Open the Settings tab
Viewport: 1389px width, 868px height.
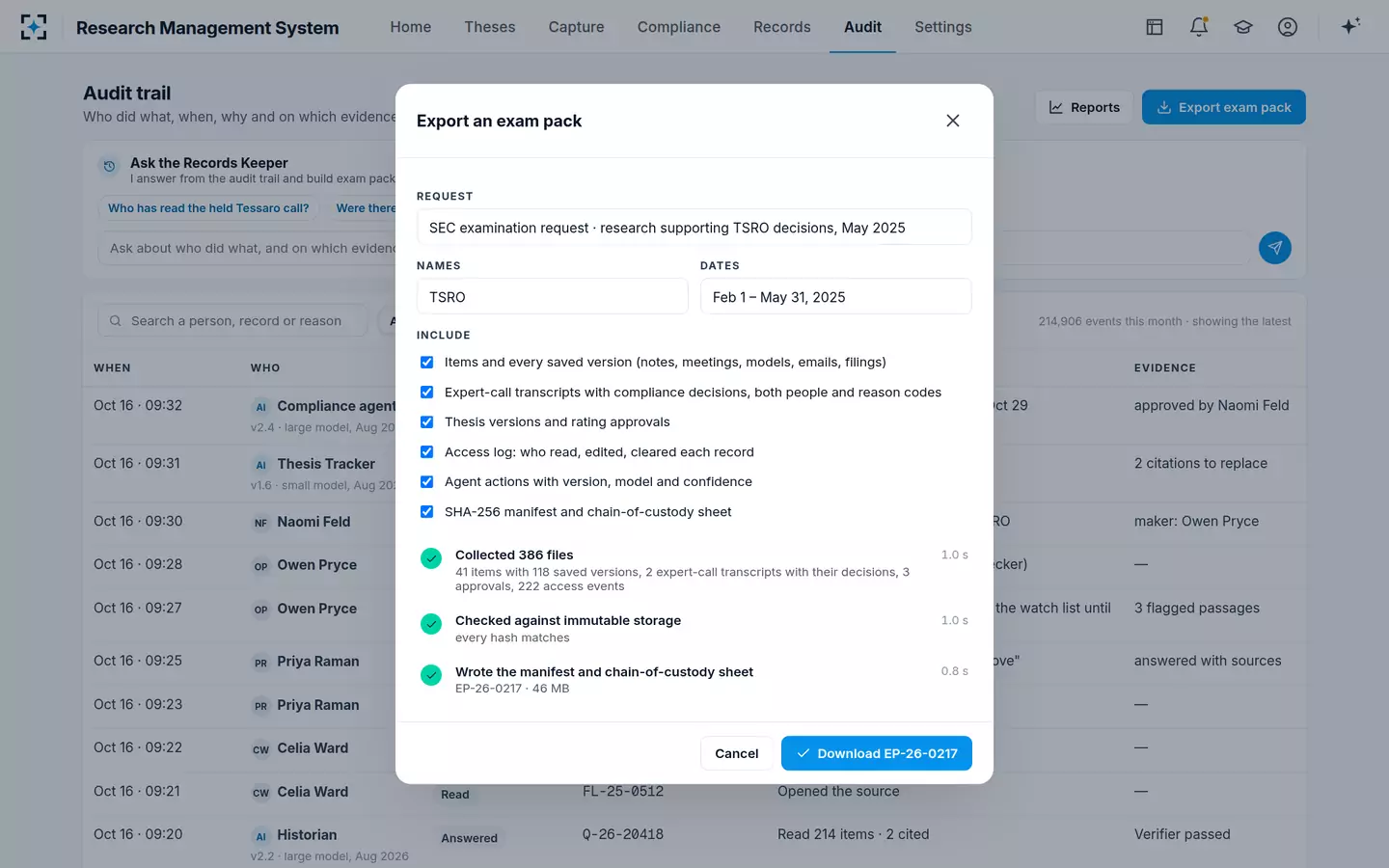tap(943, 27)
